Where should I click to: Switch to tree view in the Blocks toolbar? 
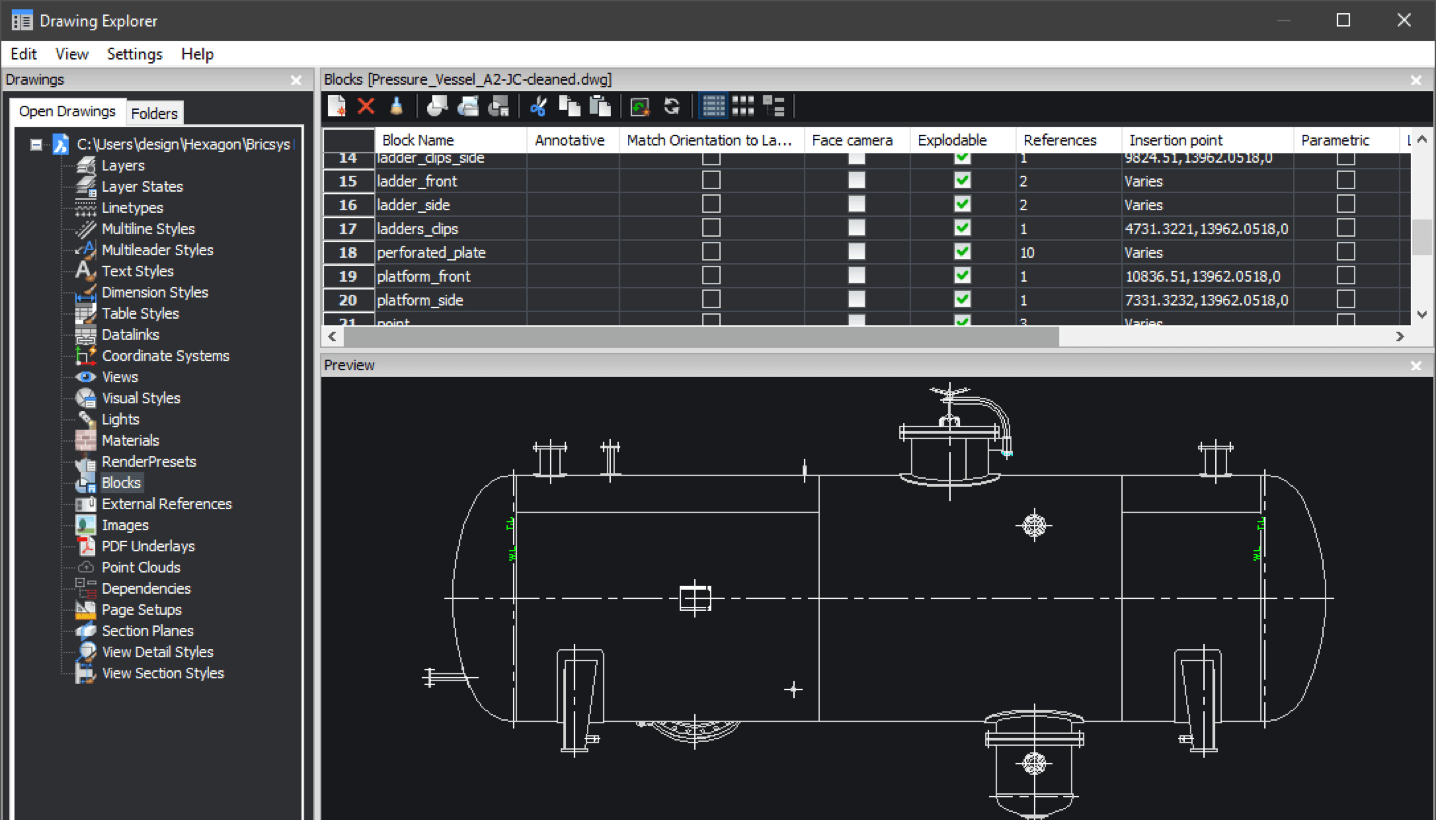[772, 105]
